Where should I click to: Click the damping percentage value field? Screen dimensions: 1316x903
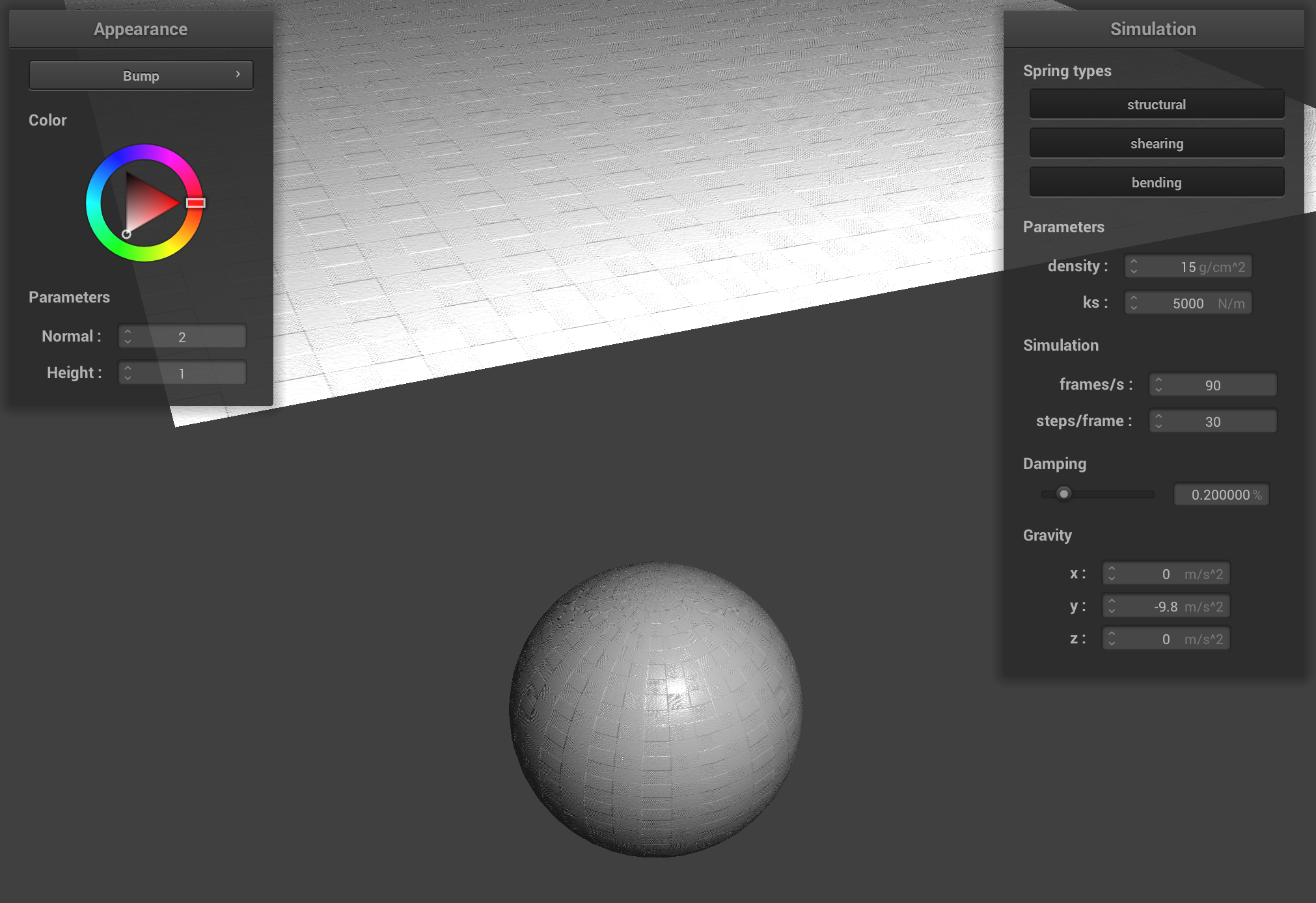[x=1220, y=494]
